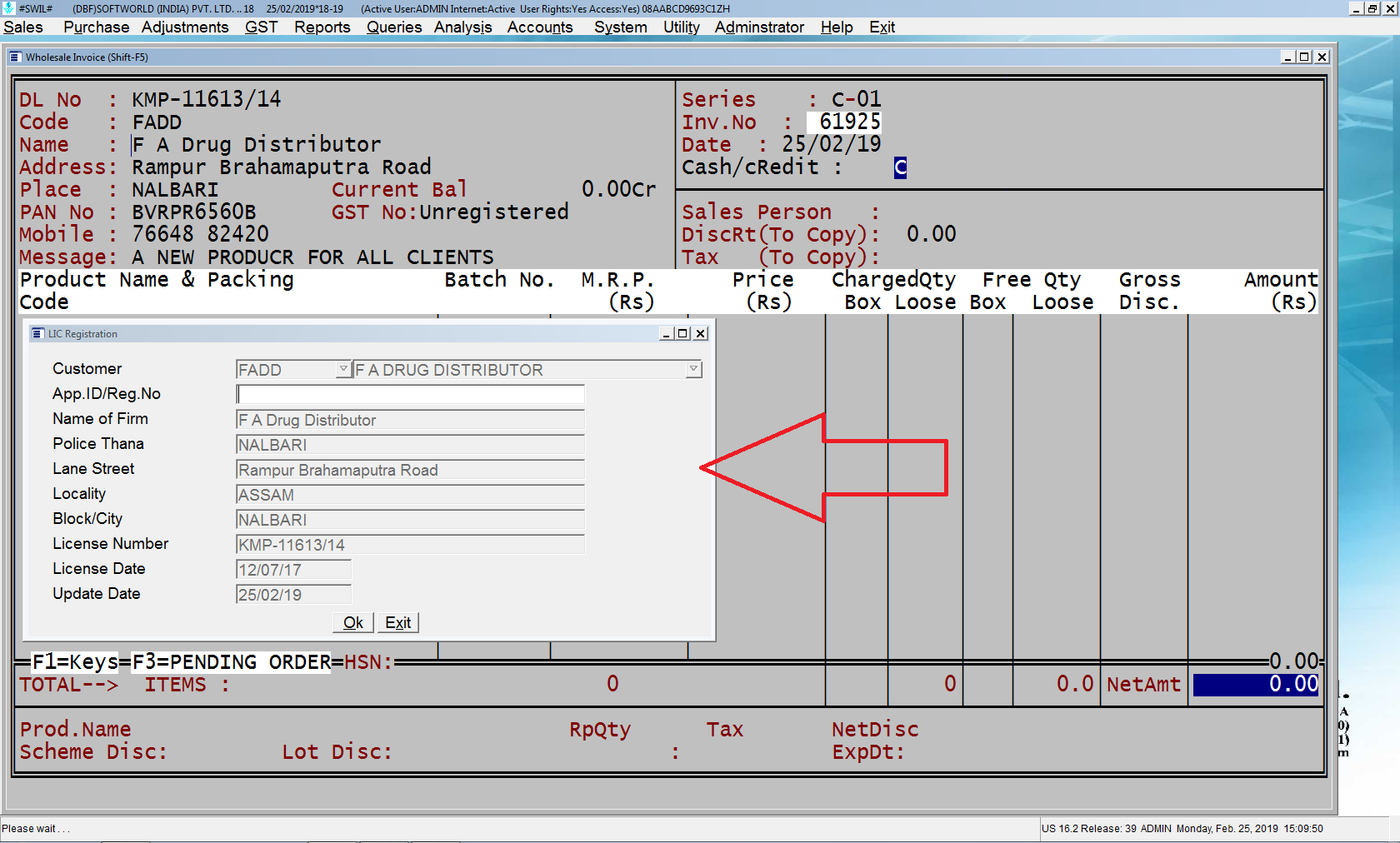Click the F1=Keys hint text
The width and height of the screenshot is (1400, 843).
[75, 662]
